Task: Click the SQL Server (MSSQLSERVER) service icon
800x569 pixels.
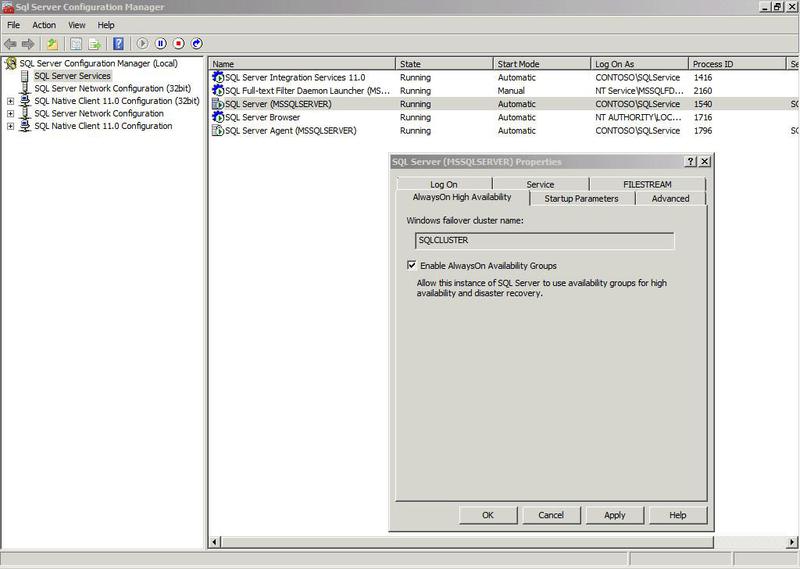Action: tap(218, 104)
